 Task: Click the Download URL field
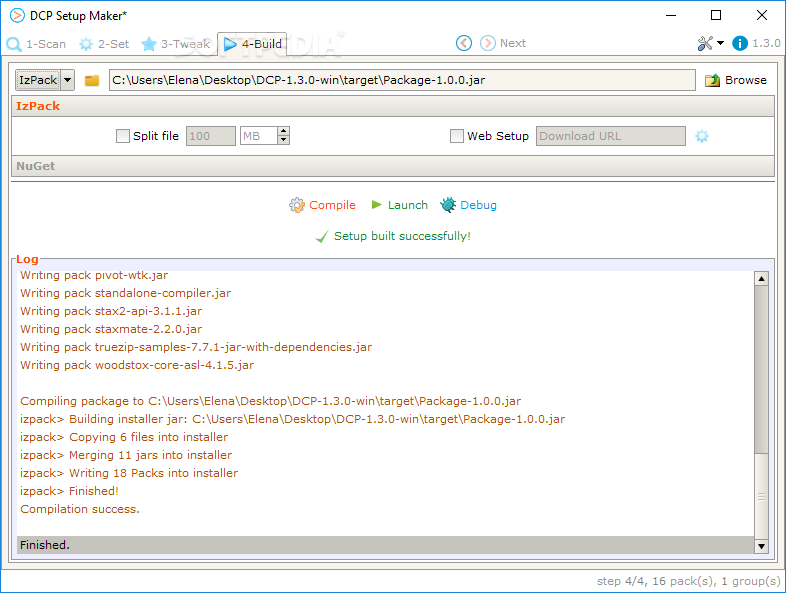[611, 136]
